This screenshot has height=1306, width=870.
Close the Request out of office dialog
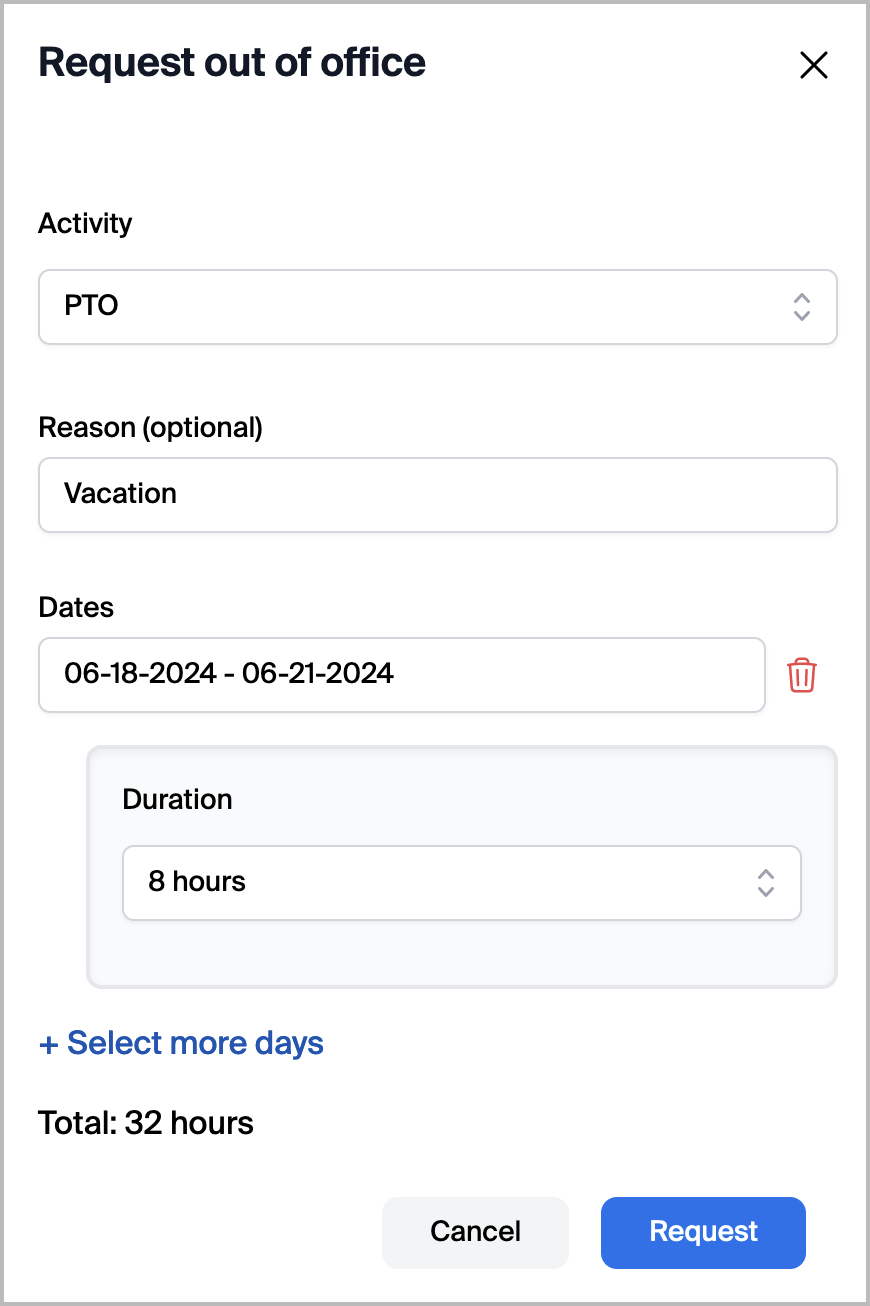[x=814, y=66]
